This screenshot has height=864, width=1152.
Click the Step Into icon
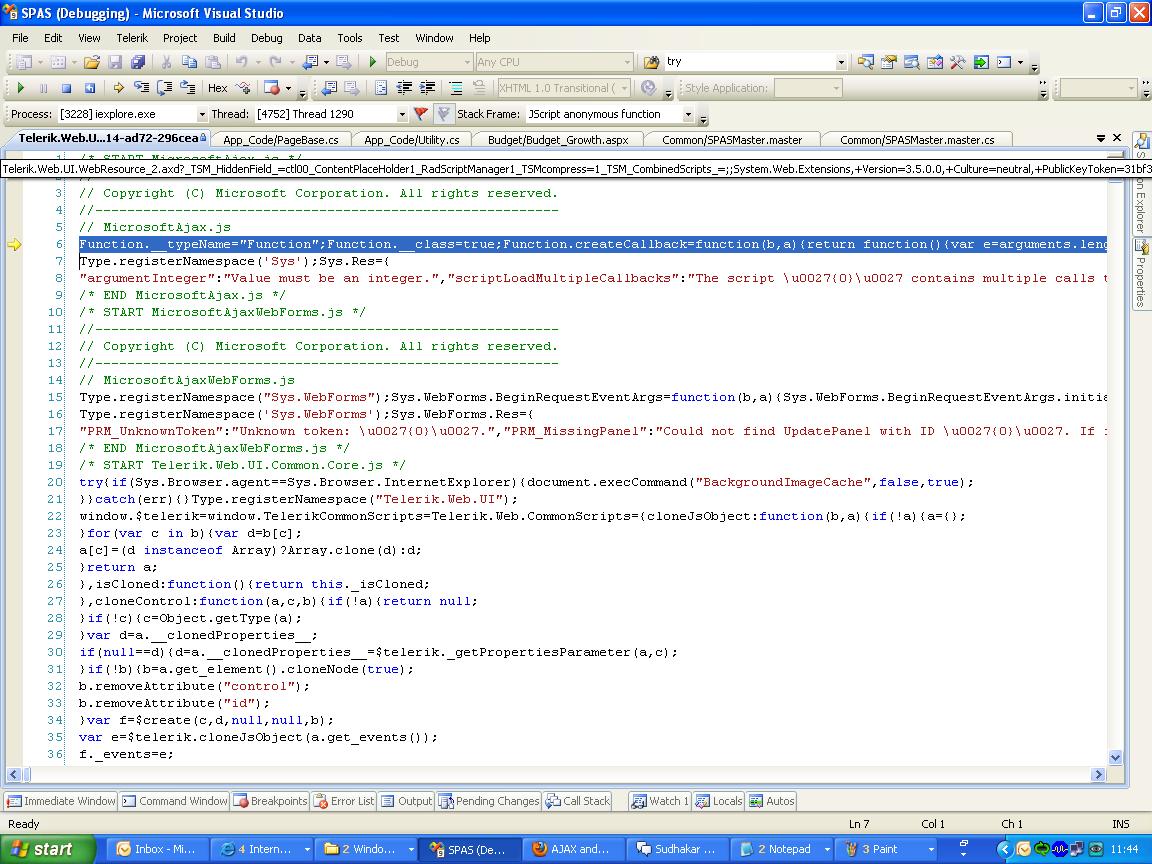tap(142, 88)
